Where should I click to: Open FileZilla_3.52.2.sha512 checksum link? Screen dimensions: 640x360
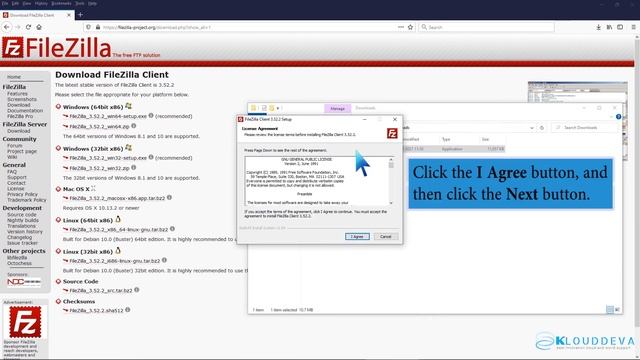96,310
